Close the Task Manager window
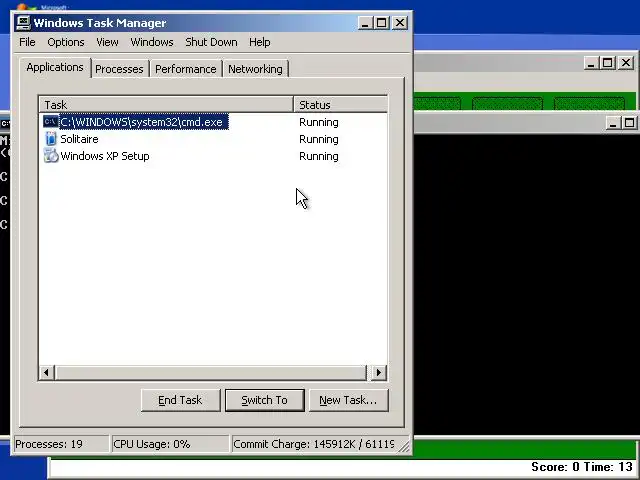This screenshot has height=480, width=640. click(x=400, y=23)
